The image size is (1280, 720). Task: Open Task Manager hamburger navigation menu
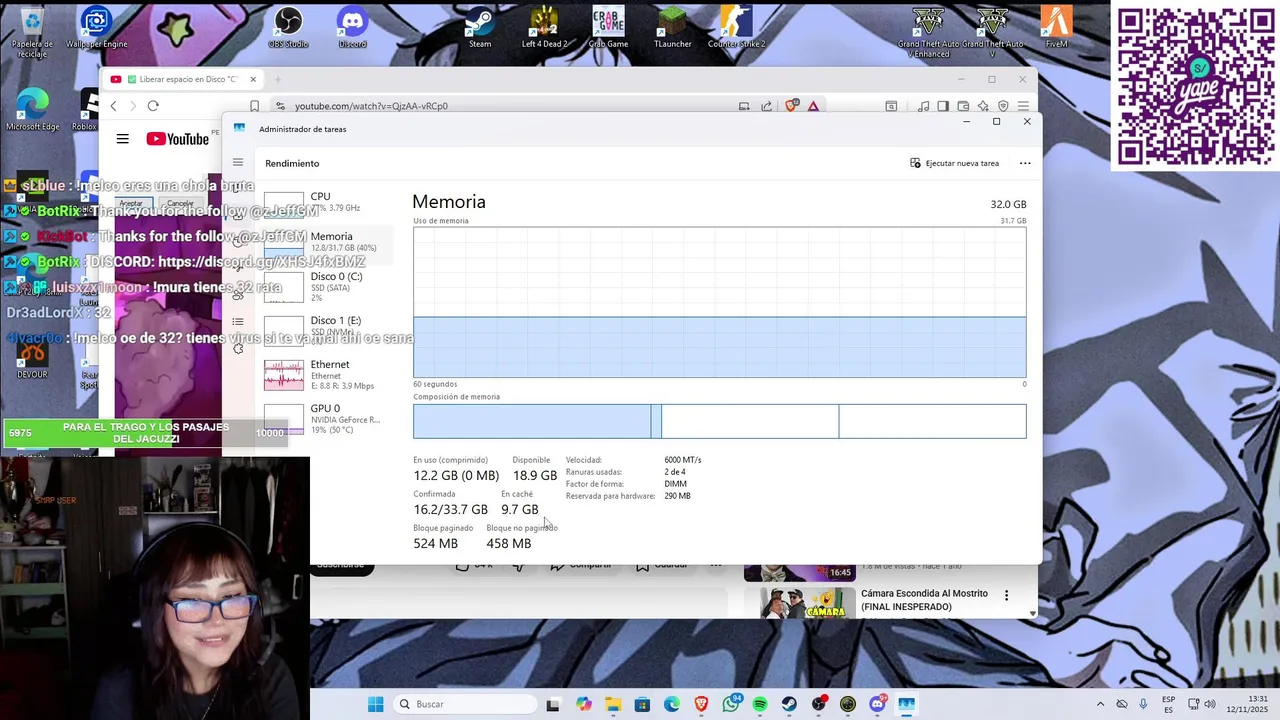[x=238, y=162]
